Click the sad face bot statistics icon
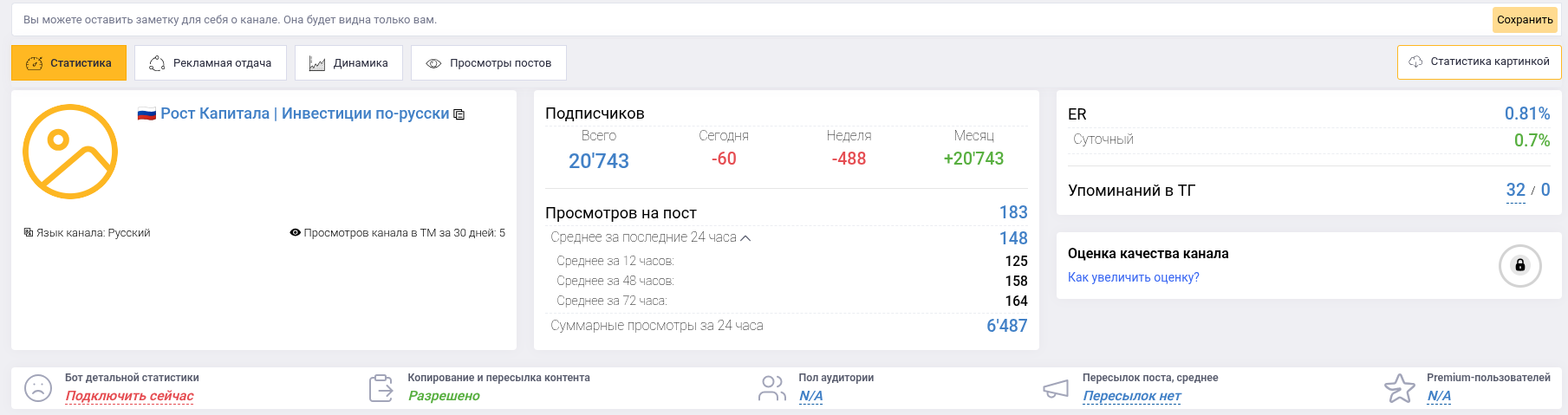 coord(38,388)
